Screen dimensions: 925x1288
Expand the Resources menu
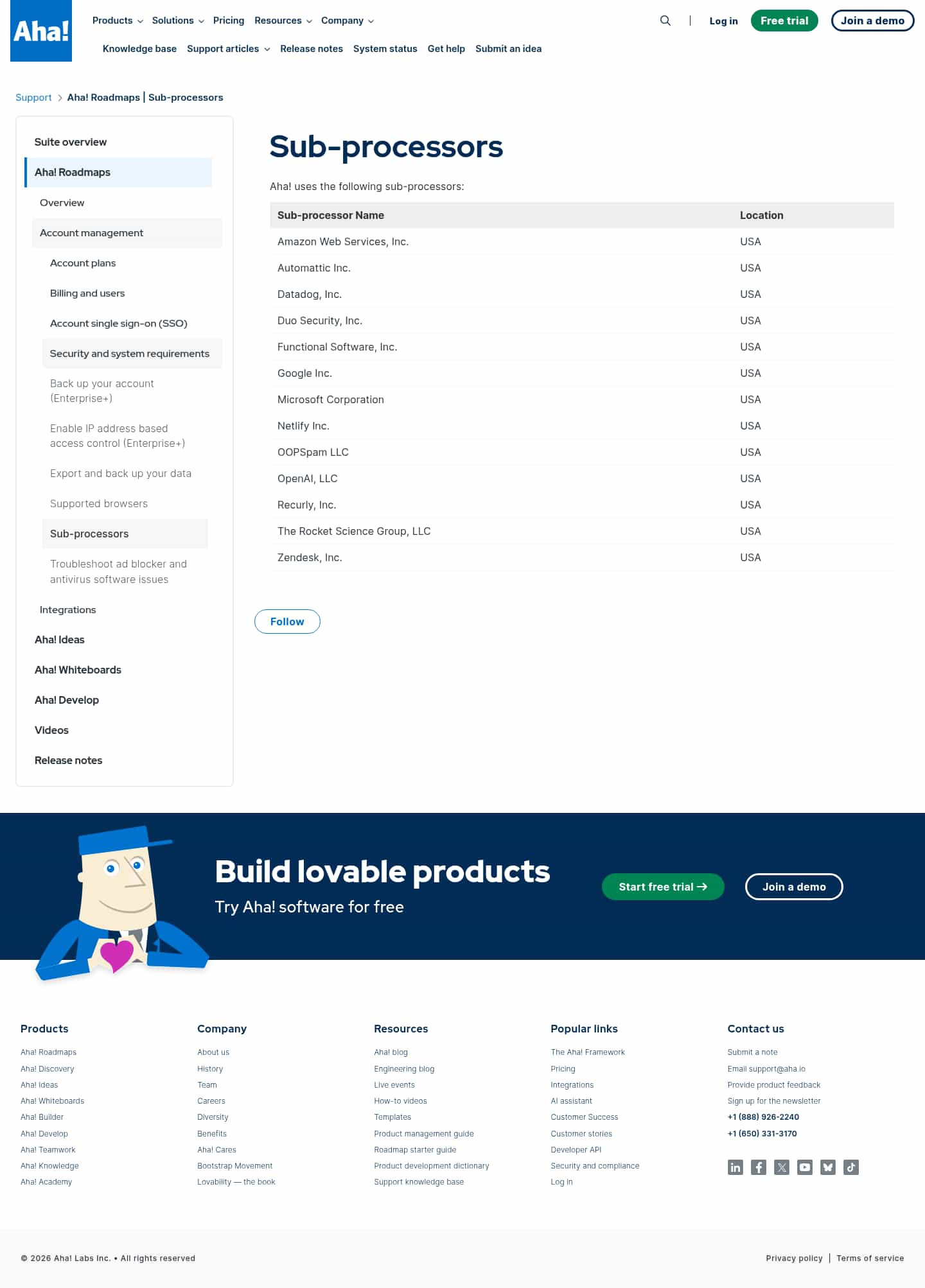tap(283, 21)
